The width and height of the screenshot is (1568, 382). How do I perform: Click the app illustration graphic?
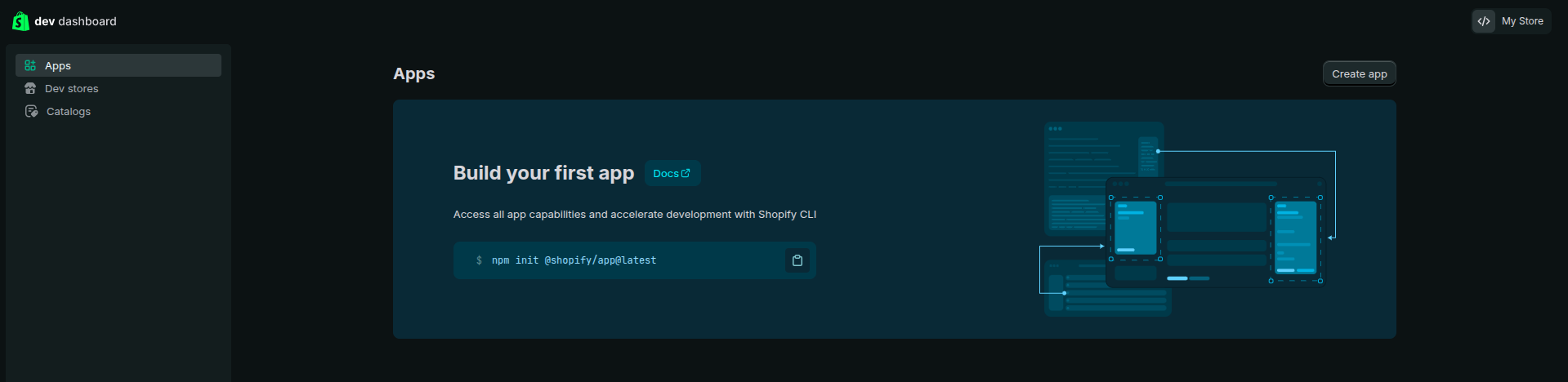1188,219
